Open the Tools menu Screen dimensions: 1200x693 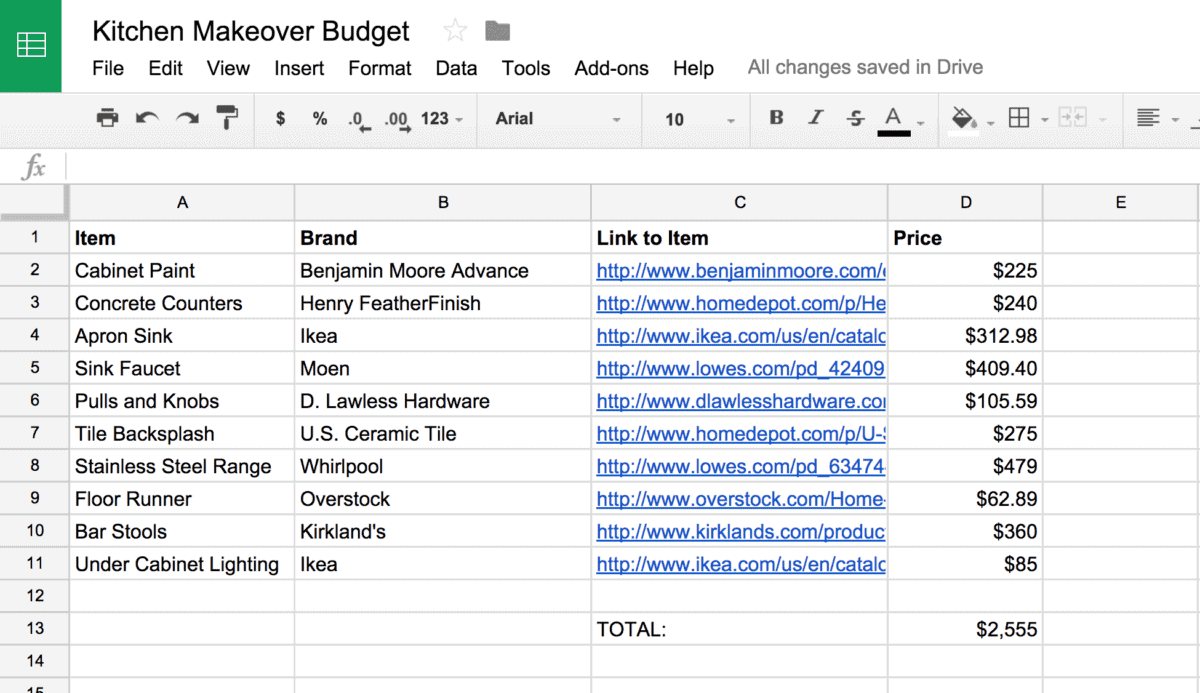pyautogui.click(x=526, y=68)
